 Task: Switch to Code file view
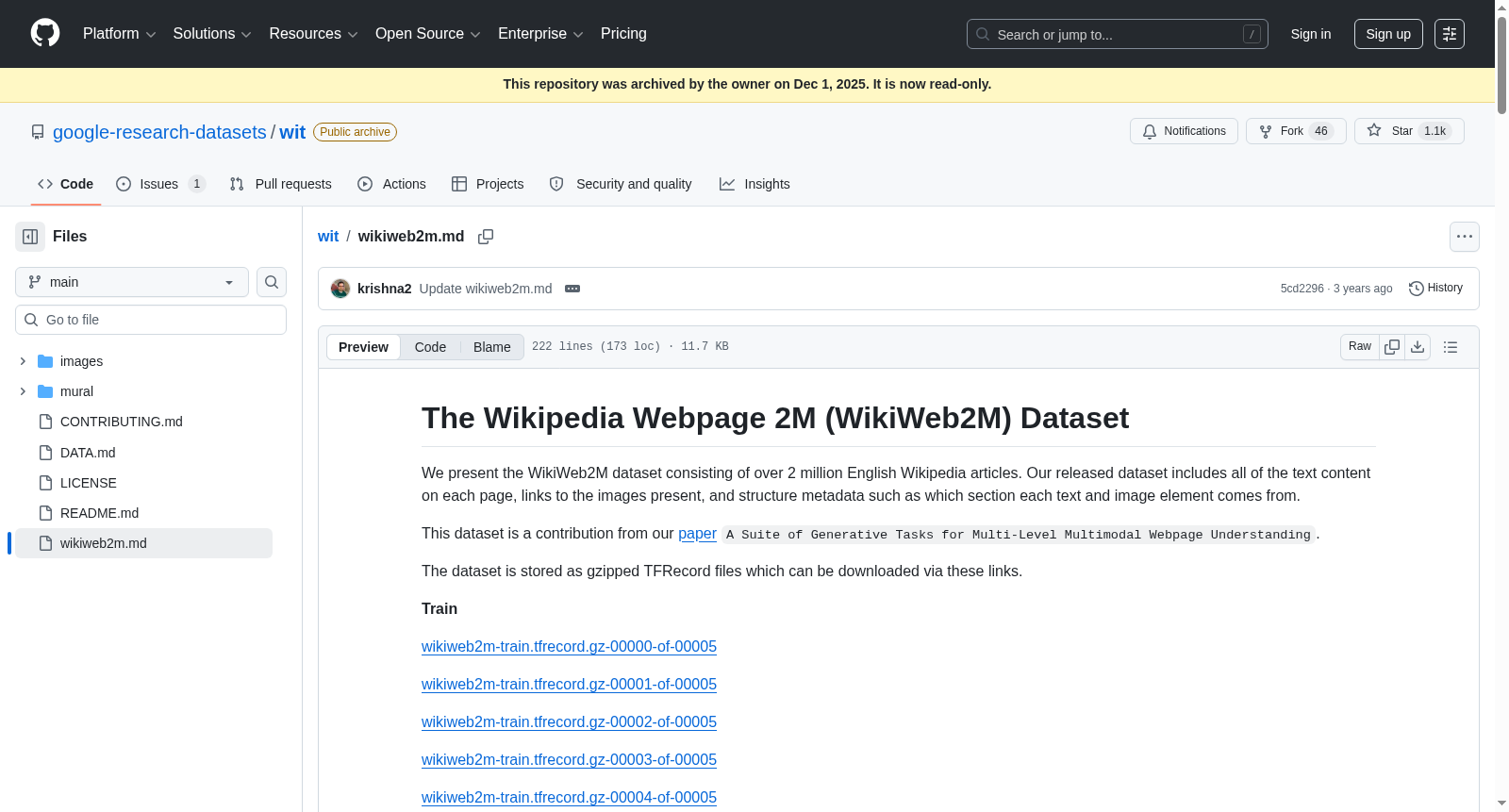[430, 347]
